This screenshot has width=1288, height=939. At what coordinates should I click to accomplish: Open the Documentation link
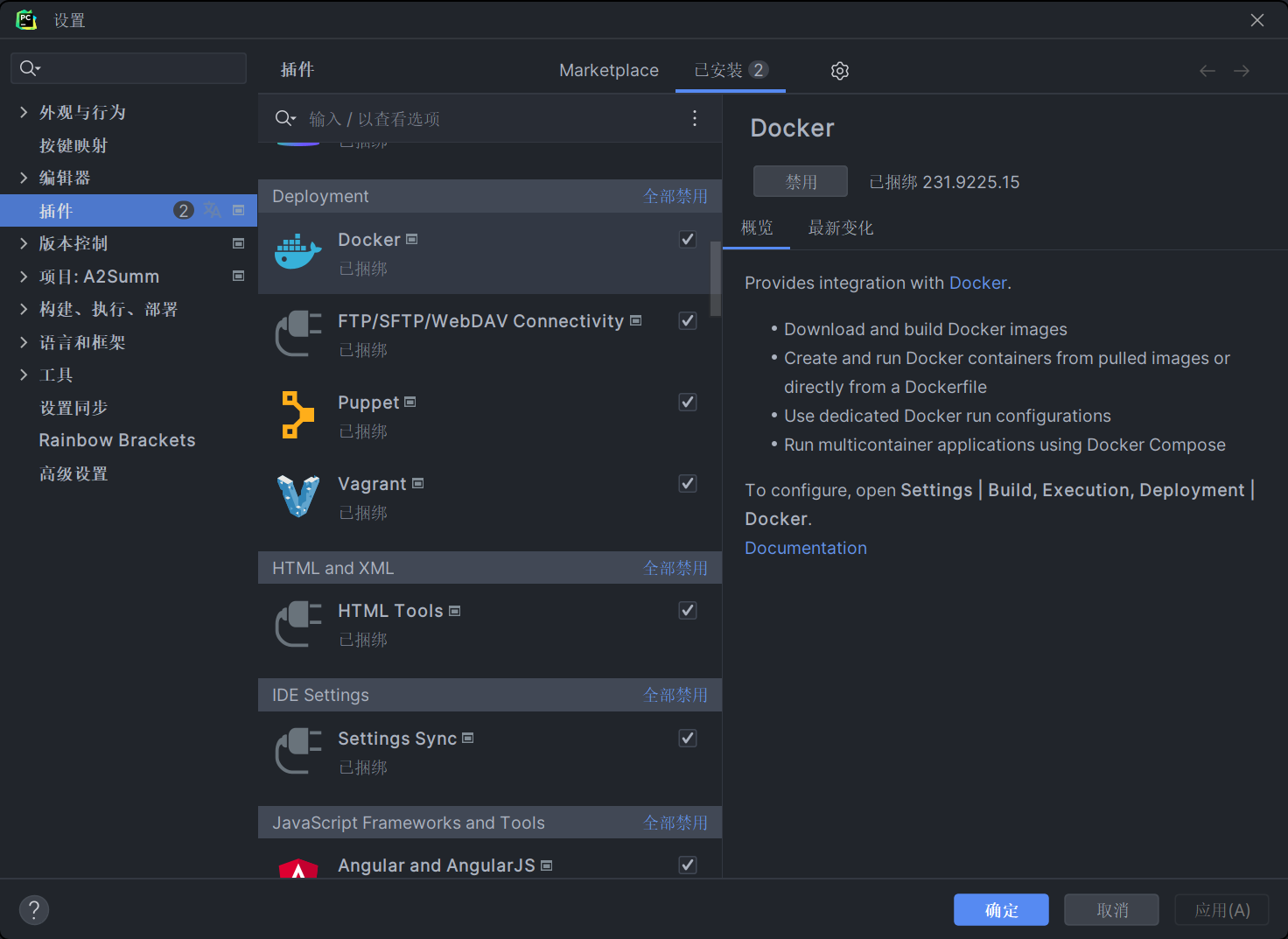click(x=806, y=548)
